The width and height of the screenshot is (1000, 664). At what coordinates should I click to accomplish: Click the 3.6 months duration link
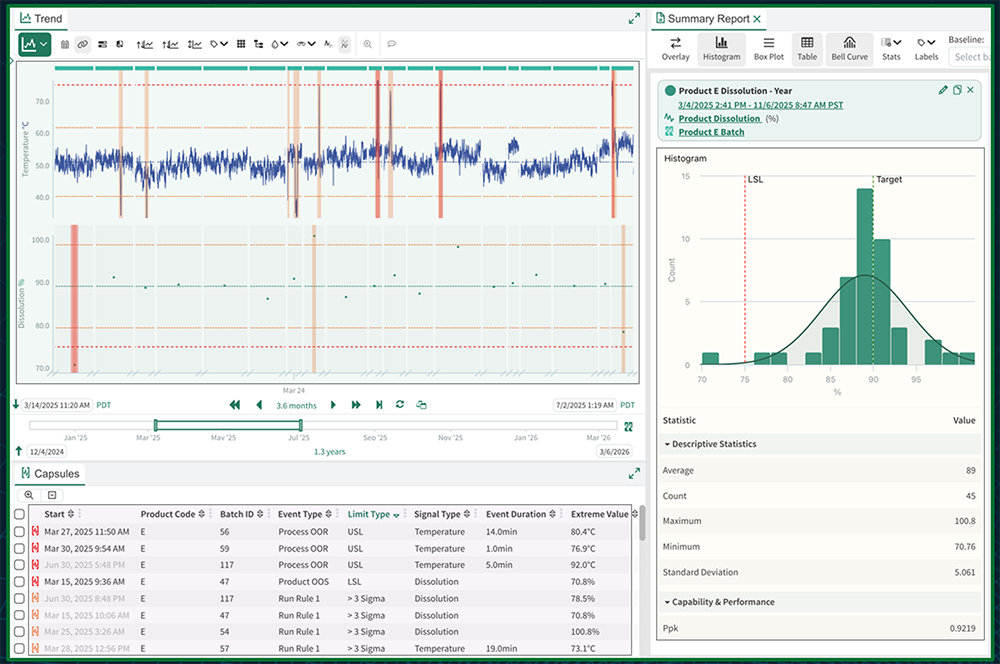(x=296, y=406)
